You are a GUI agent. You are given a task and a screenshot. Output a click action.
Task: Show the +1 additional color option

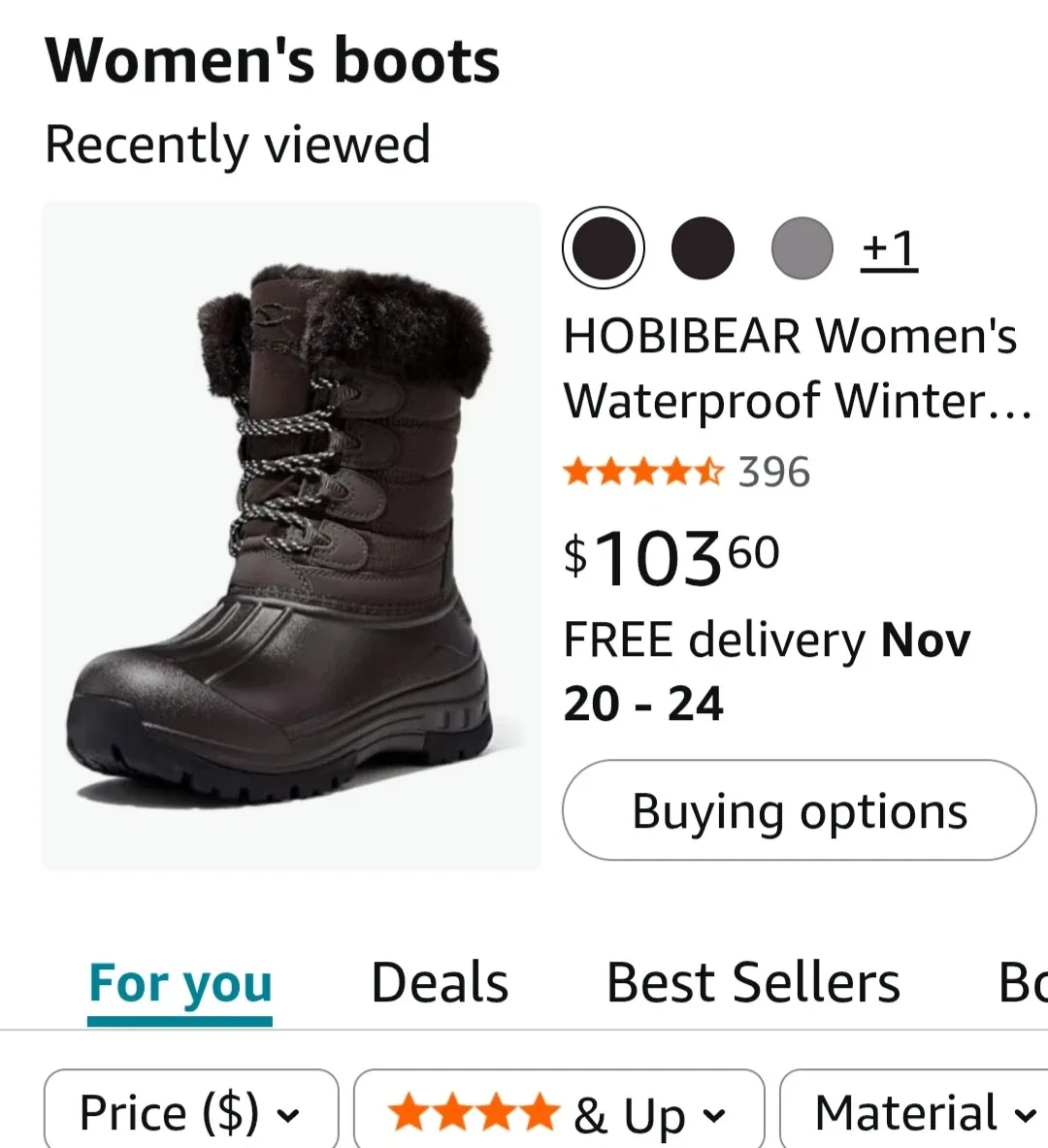tap(889, 248)
